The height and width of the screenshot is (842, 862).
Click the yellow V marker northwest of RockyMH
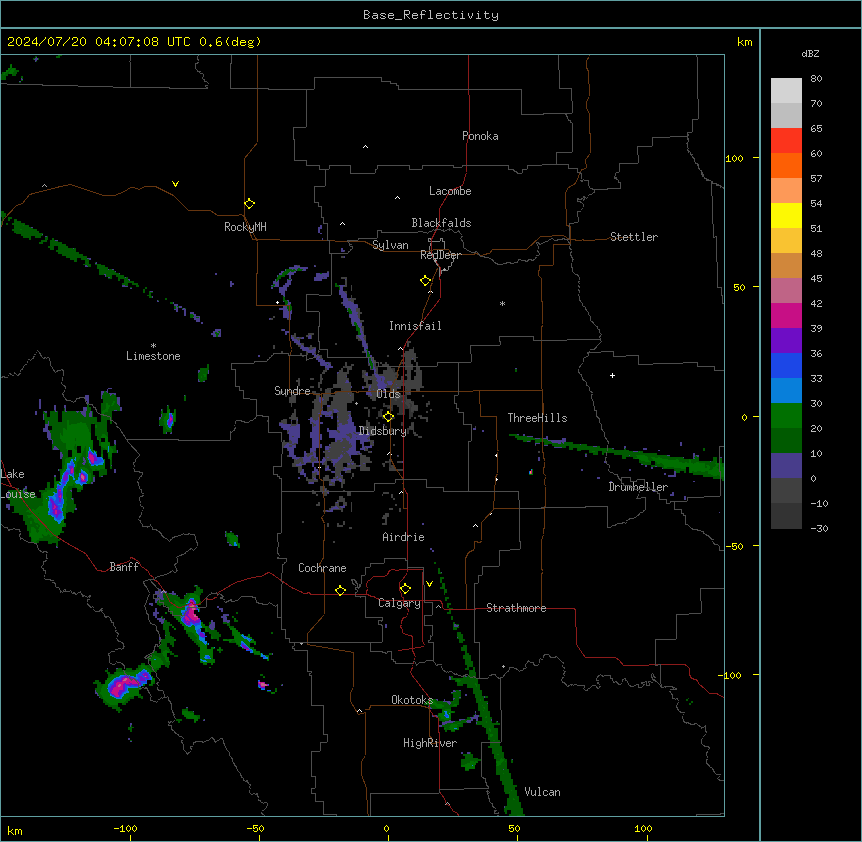[175, 184]
